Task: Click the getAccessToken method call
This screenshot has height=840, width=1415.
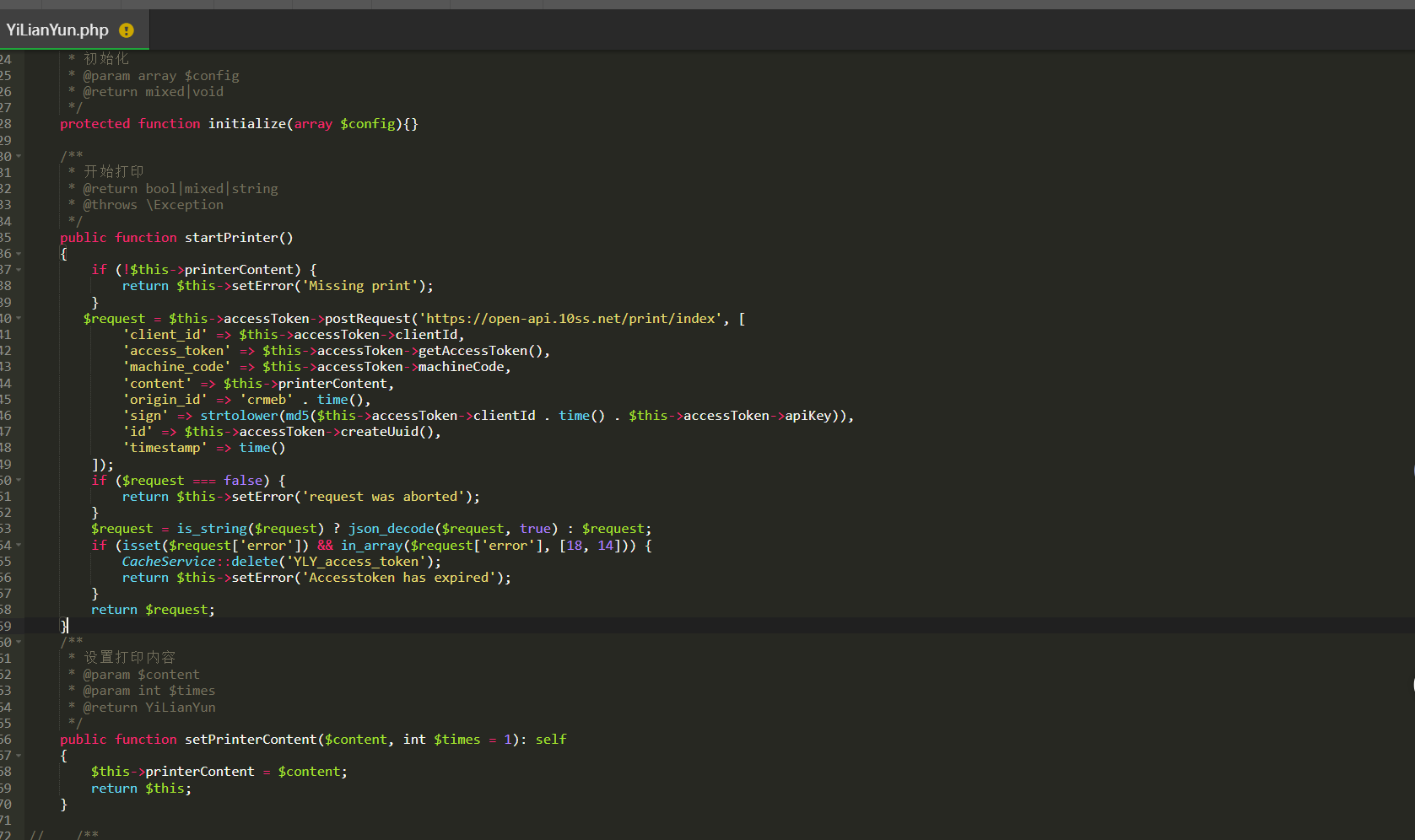Action: point(473,351)
